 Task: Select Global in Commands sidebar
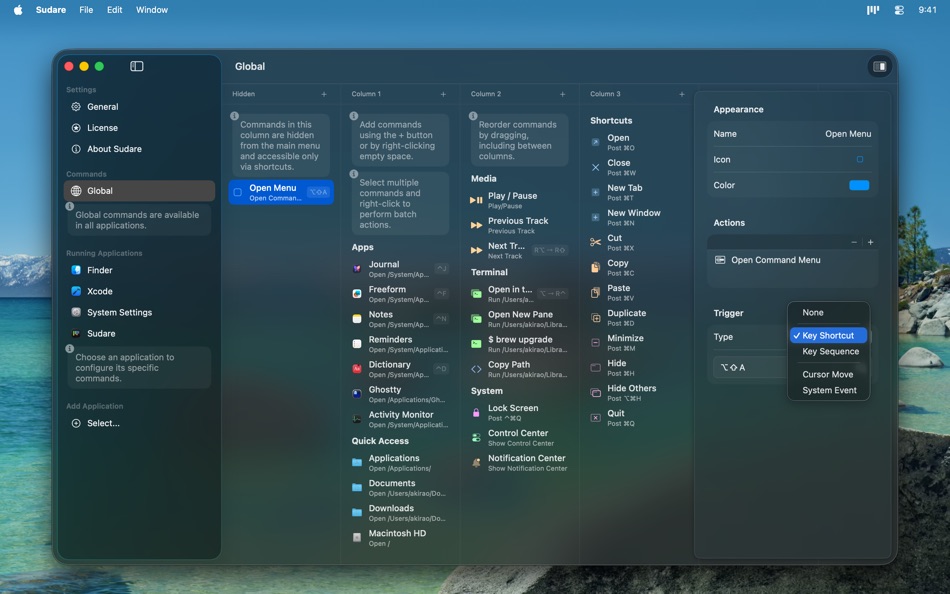(139, 191)
